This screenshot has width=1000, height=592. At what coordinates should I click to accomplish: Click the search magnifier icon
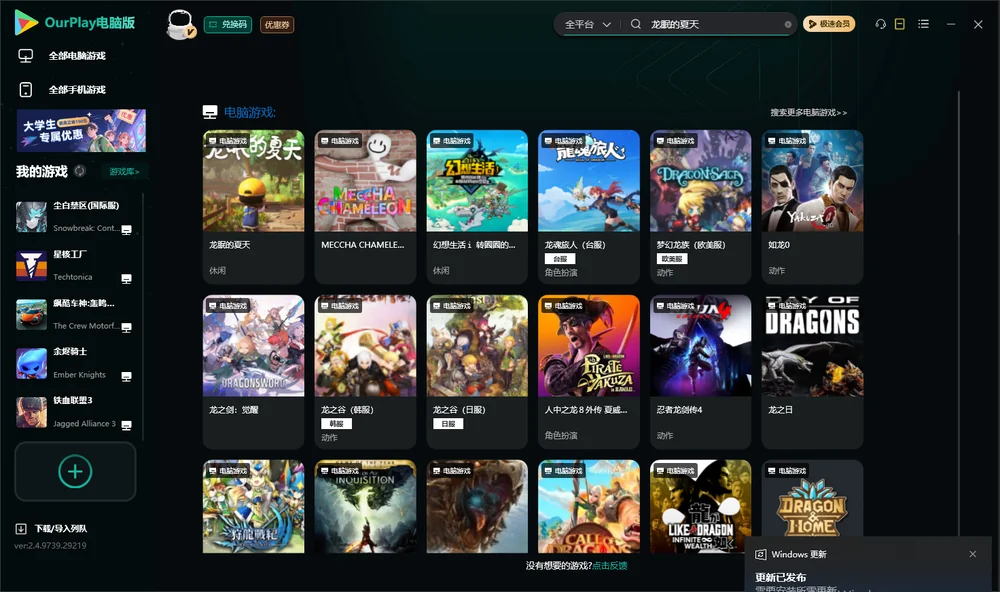635,24
